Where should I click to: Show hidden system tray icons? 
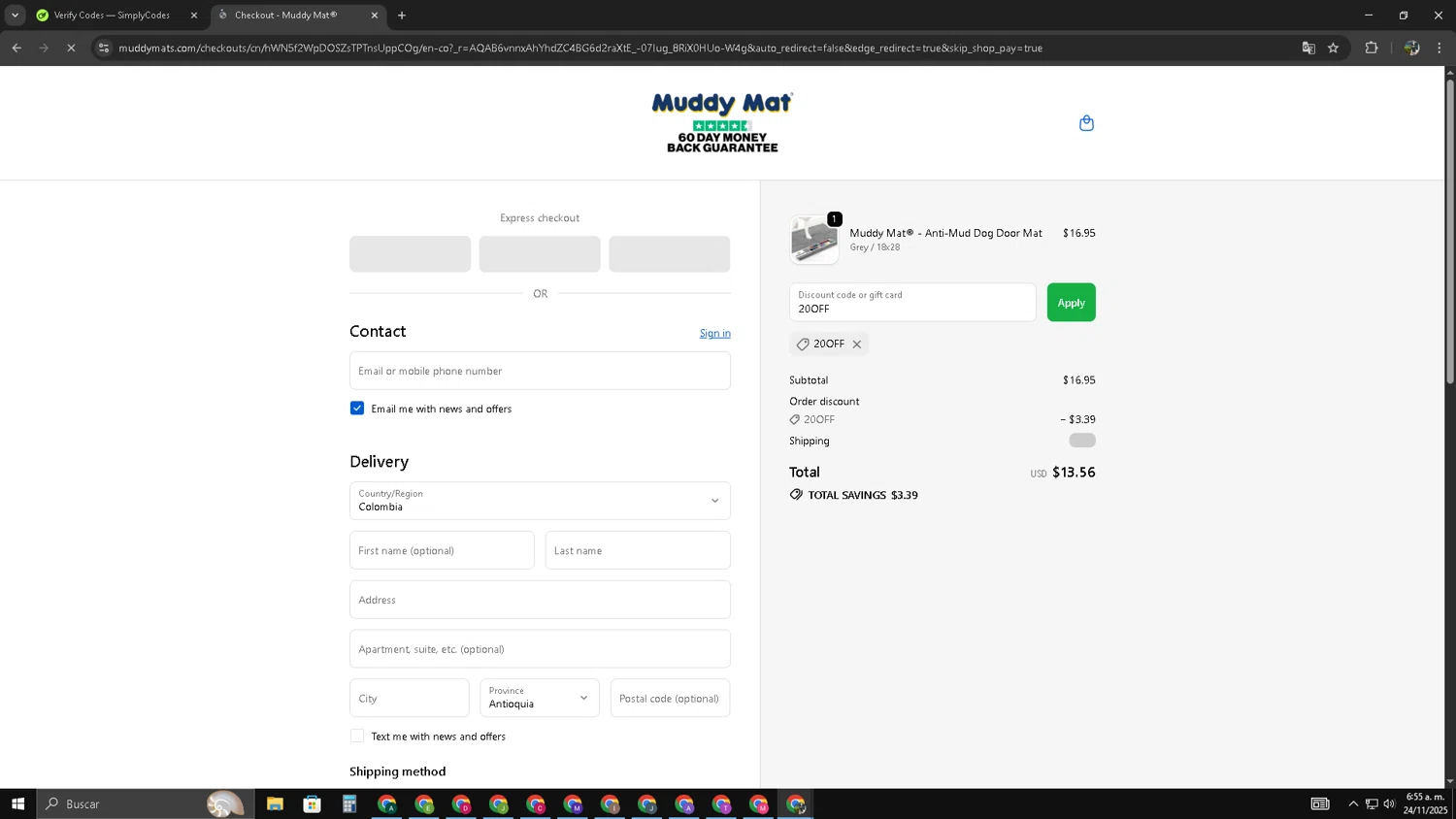point(1353,803)
